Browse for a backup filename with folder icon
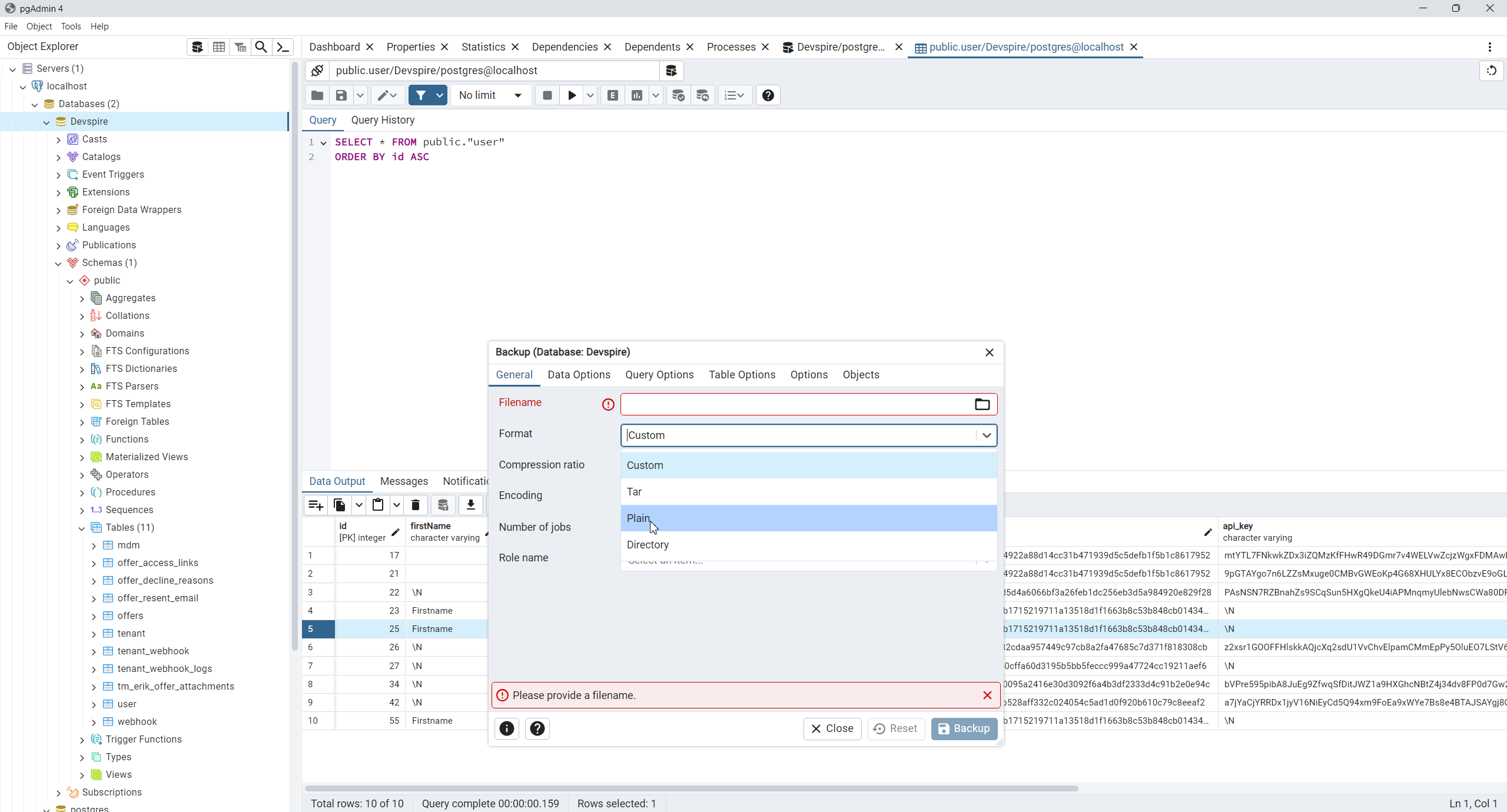The width and height of the screenshot is (1507, 812). (x=981, y=404)
